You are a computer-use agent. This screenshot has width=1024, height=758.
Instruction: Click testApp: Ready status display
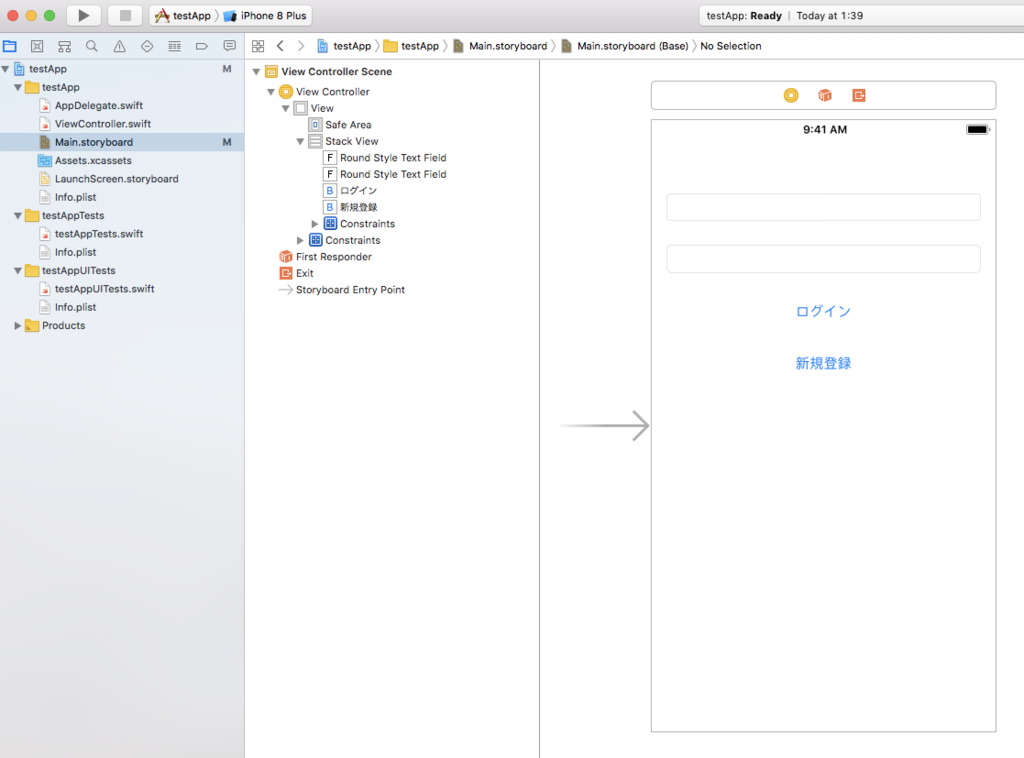pos(744,16)
